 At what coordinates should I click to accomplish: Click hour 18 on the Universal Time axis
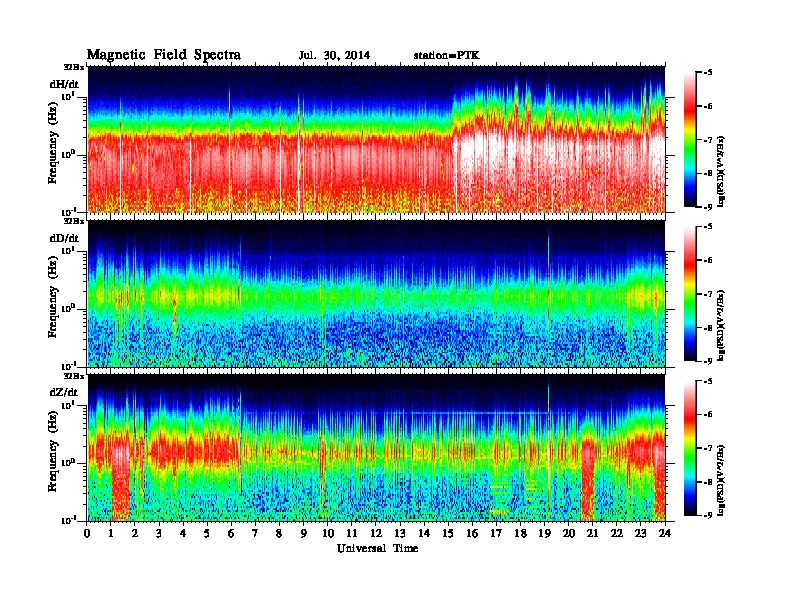tap(520, 534)
